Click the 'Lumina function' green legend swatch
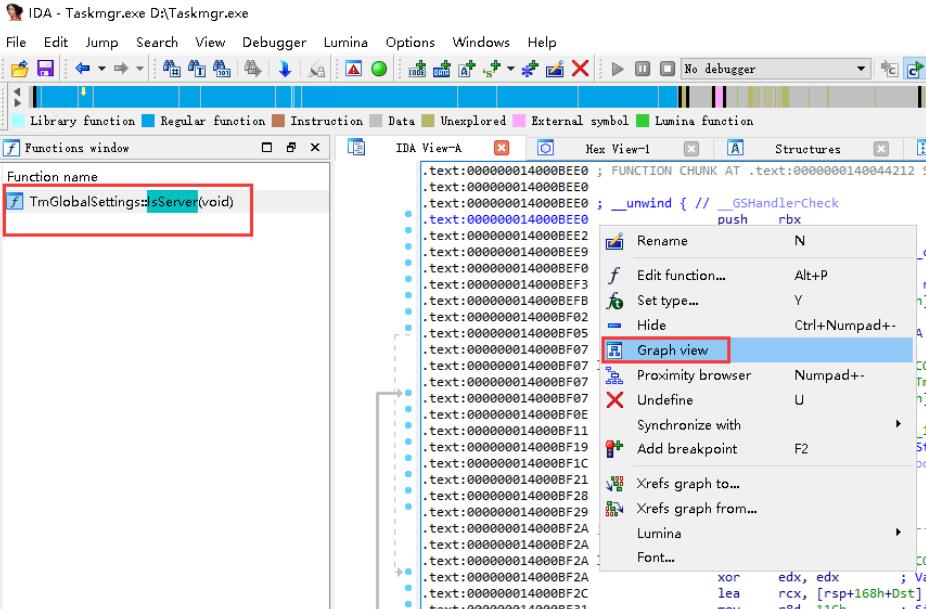926x609 pixels. (643, 121)
